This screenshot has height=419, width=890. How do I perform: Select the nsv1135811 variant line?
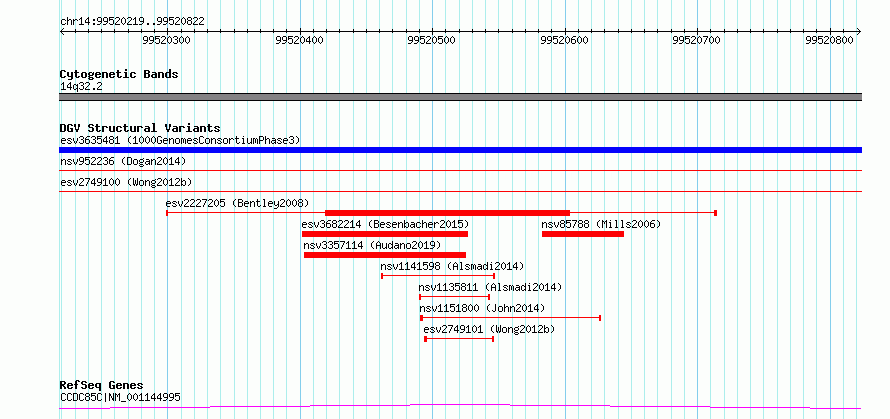point(454,297)
